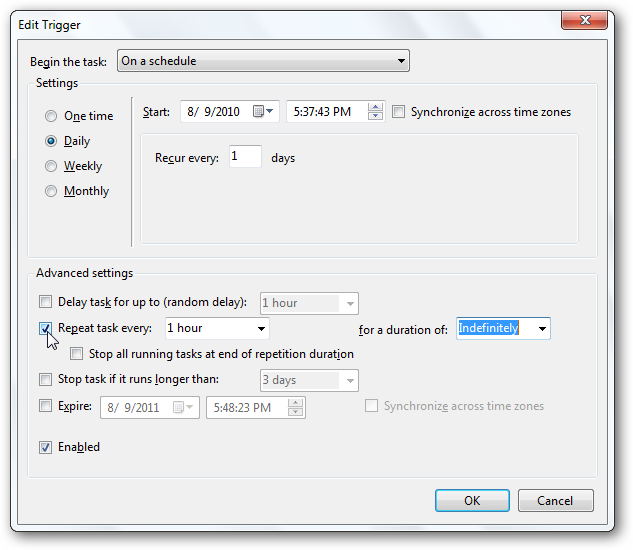Click the Advanced settings group label

pyautogui.click(x=84, y=273)
